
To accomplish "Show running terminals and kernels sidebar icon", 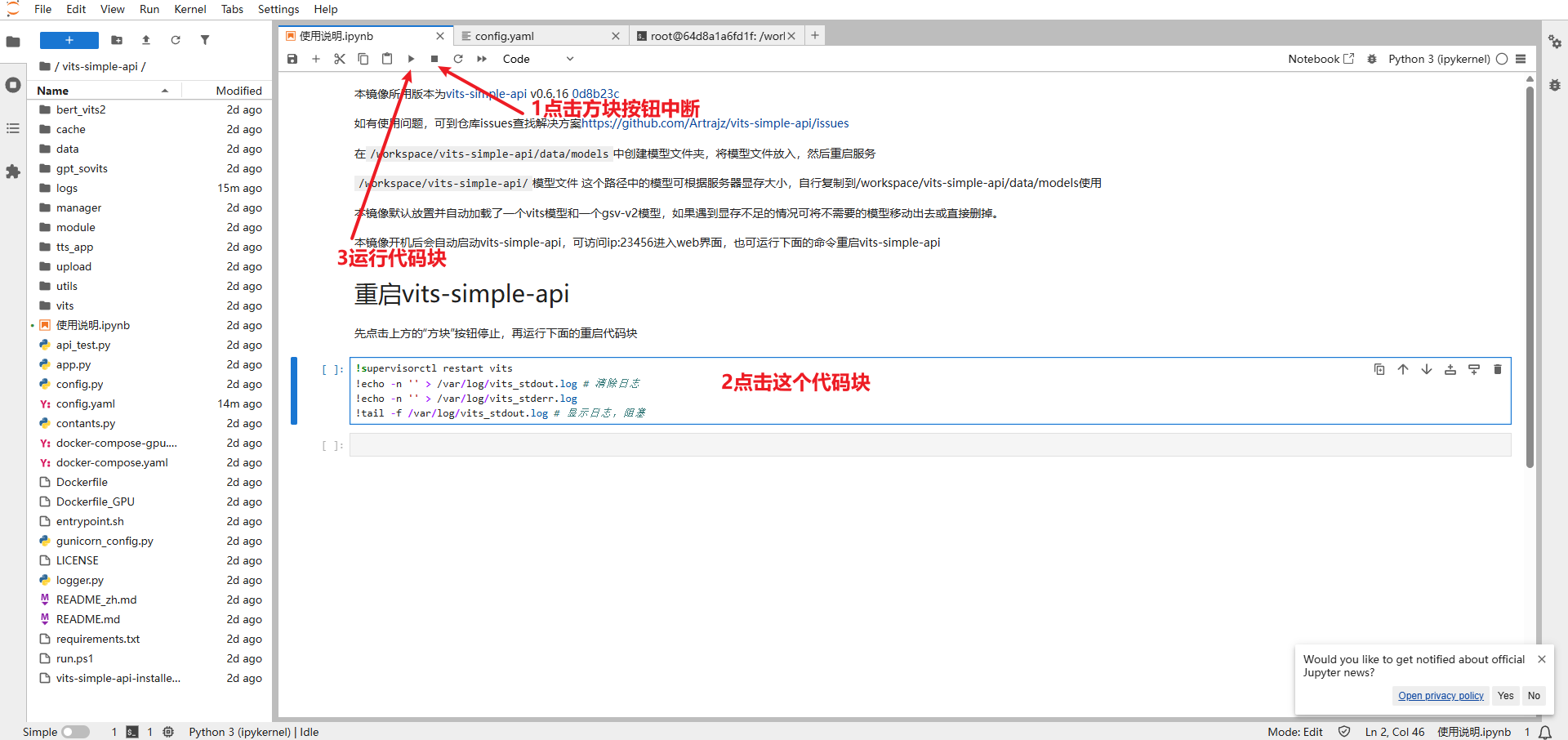I will tap(13, 85).
